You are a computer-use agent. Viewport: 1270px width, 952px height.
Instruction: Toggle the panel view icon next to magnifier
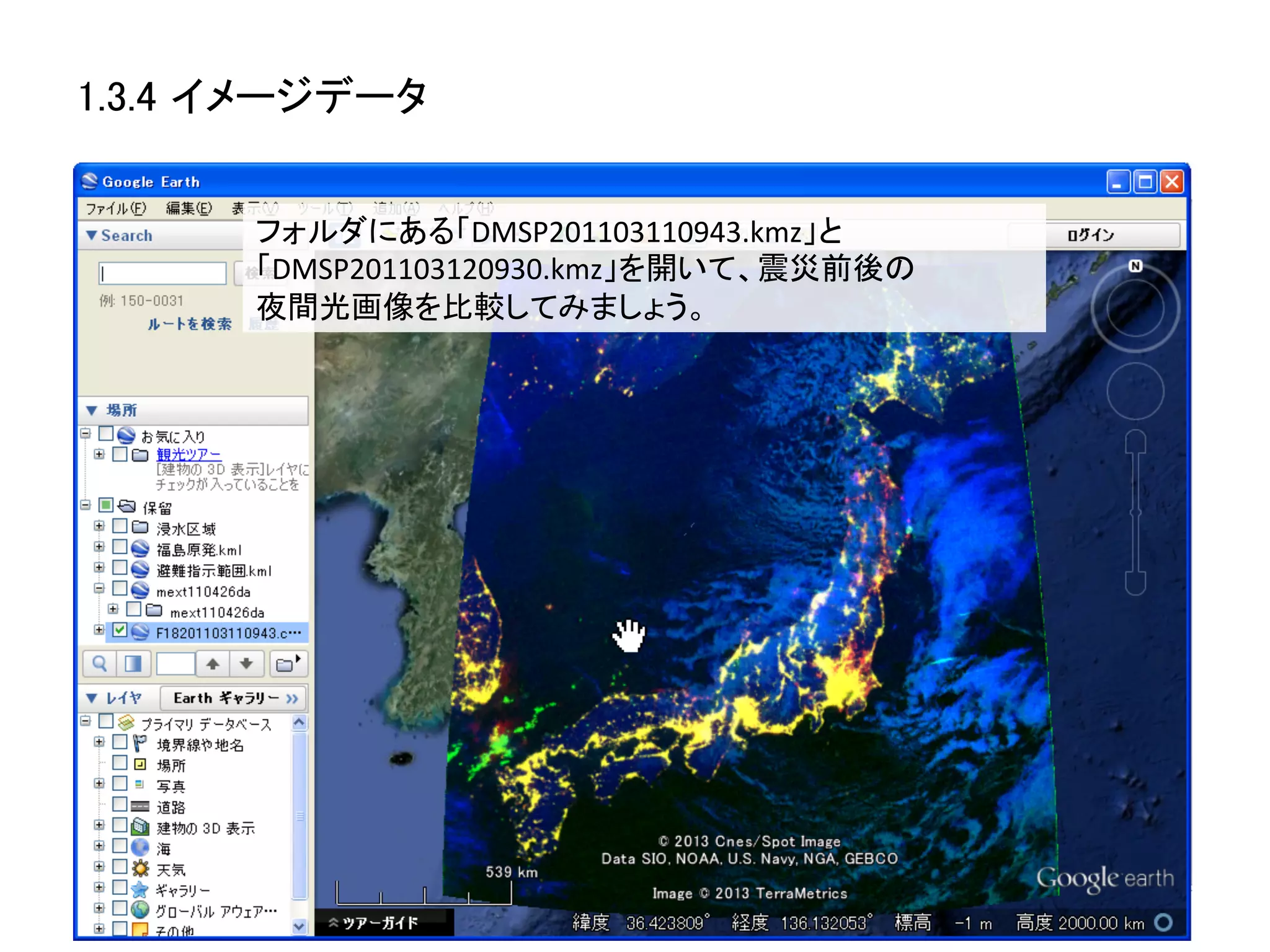coord(133,664)
